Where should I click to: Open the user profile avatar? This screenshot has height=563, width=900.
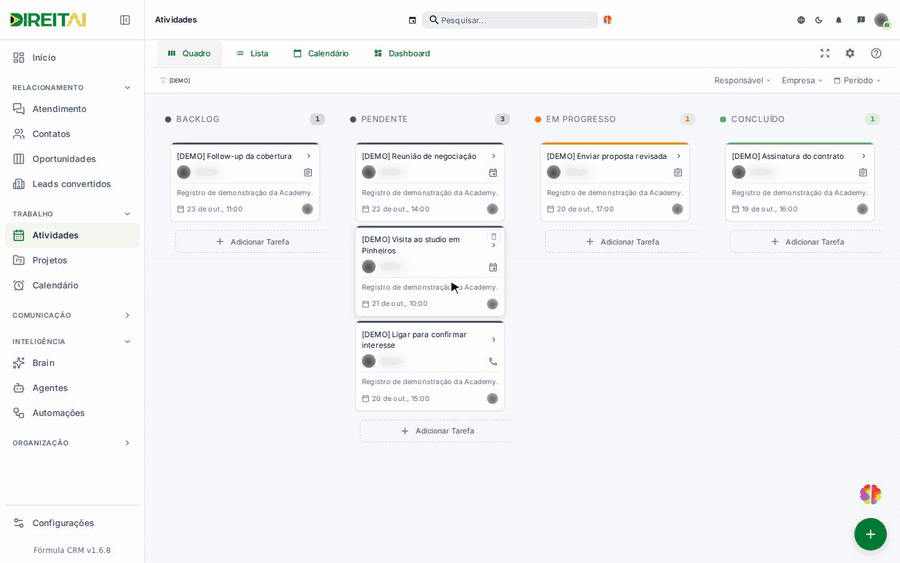[882, 20]
